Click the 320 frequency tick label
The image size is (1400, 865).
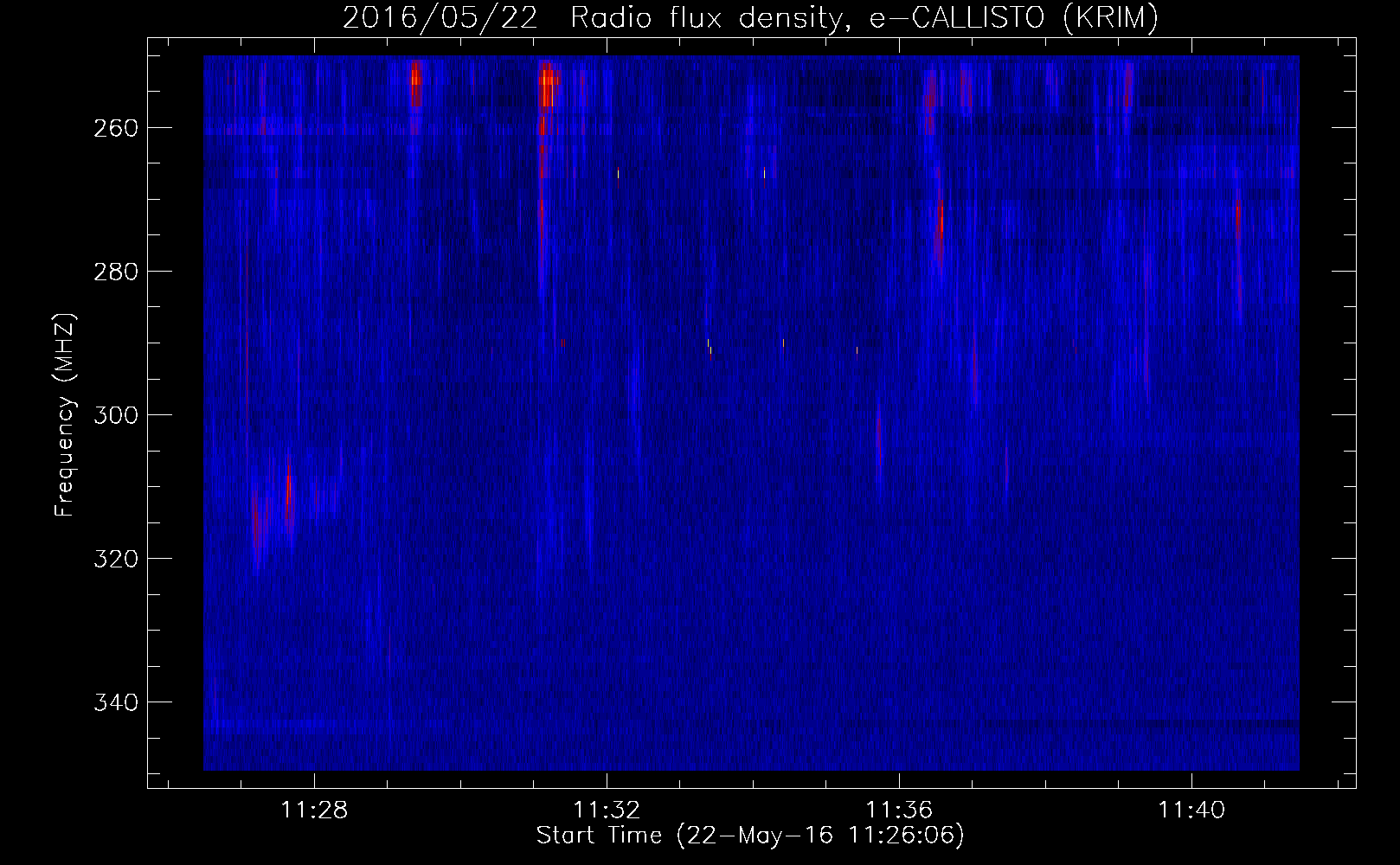(x=114, y=559)
